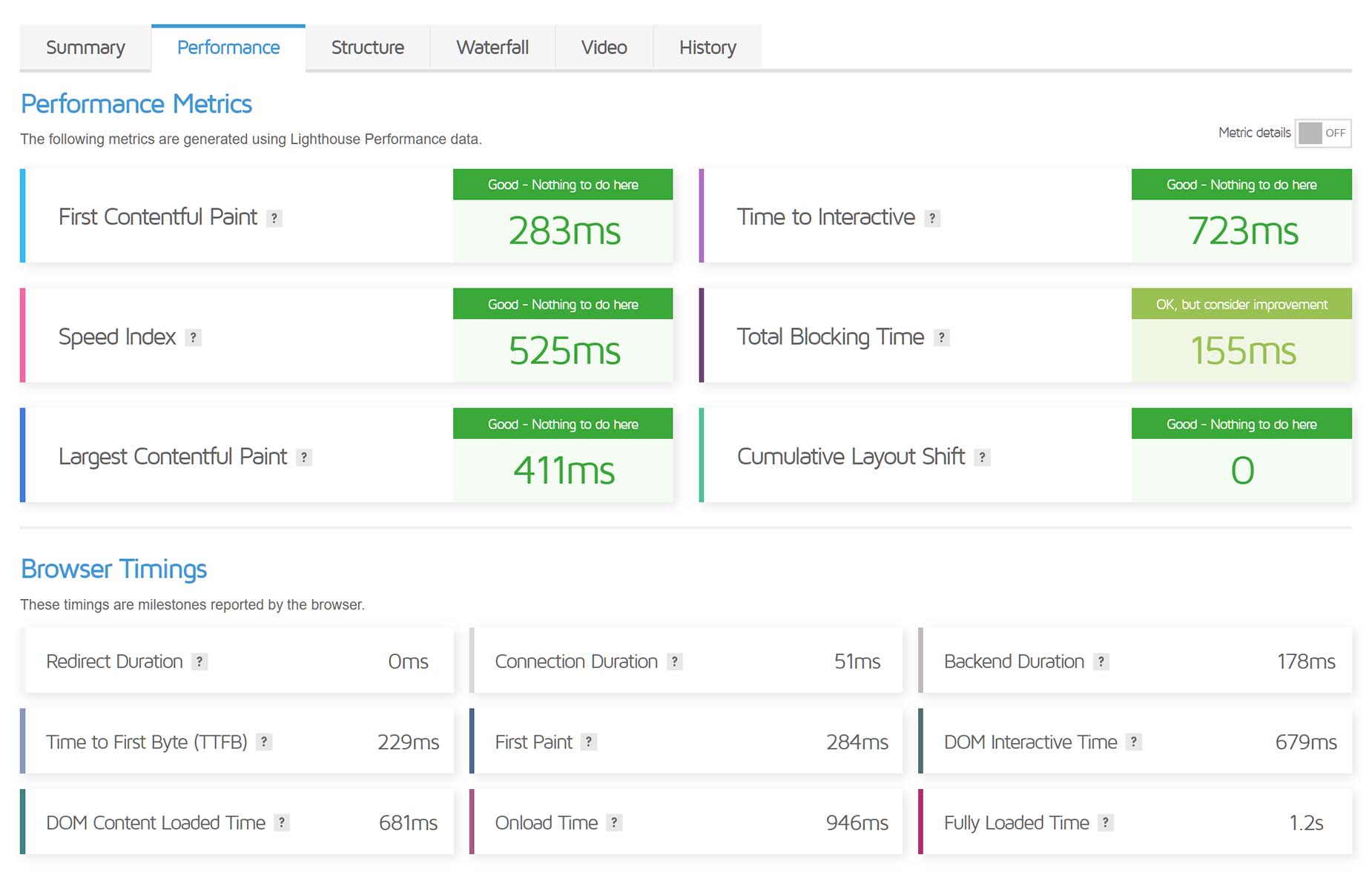The width and height of the screenshot is (1372, 889).
Task: Click the Speed Index 525ms value
Action: [x=564, y=351]
